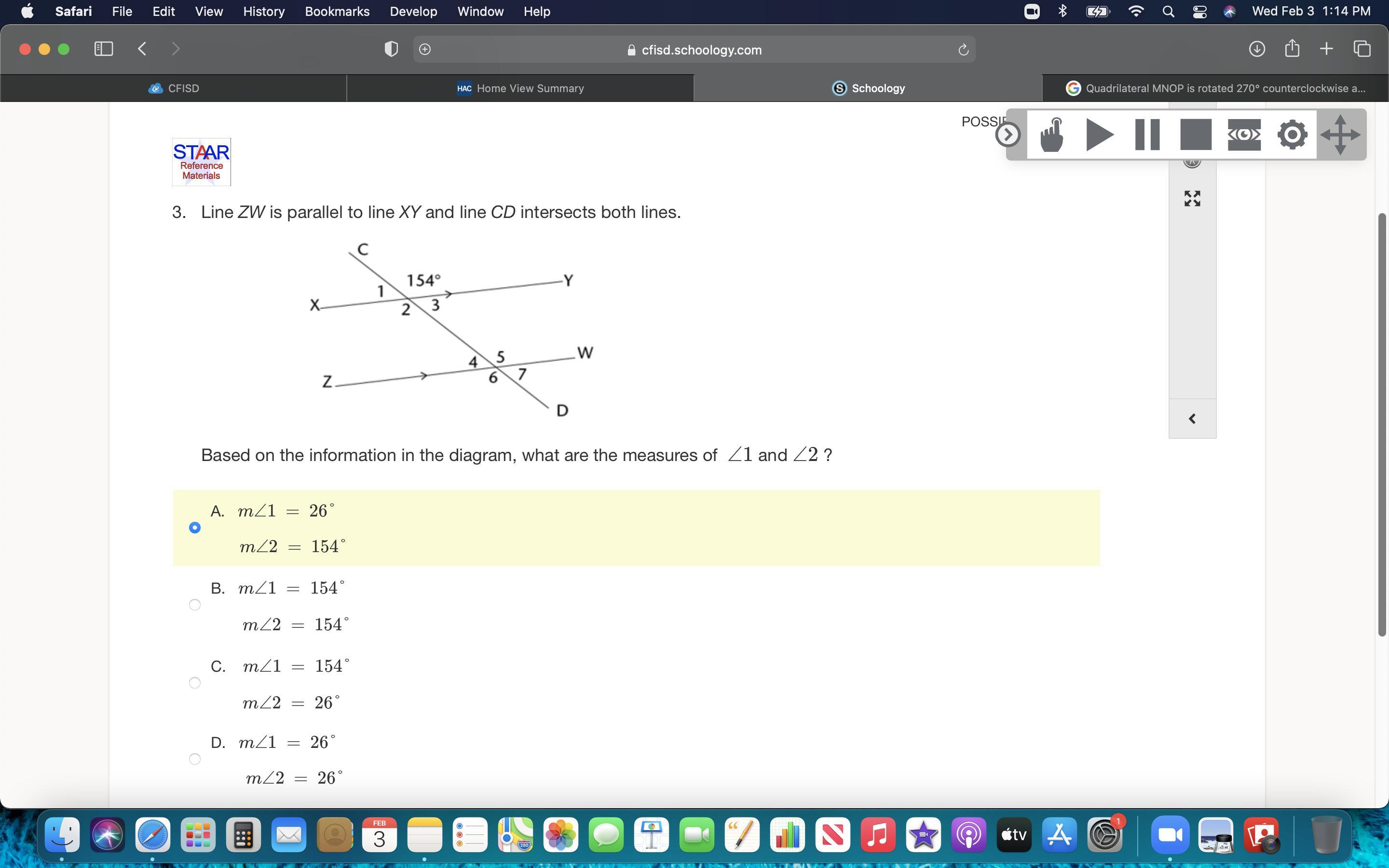Click the Safari share button
Image resolution: width=1389 pixels, height=868 pixels.
(x=1292, y=49)
